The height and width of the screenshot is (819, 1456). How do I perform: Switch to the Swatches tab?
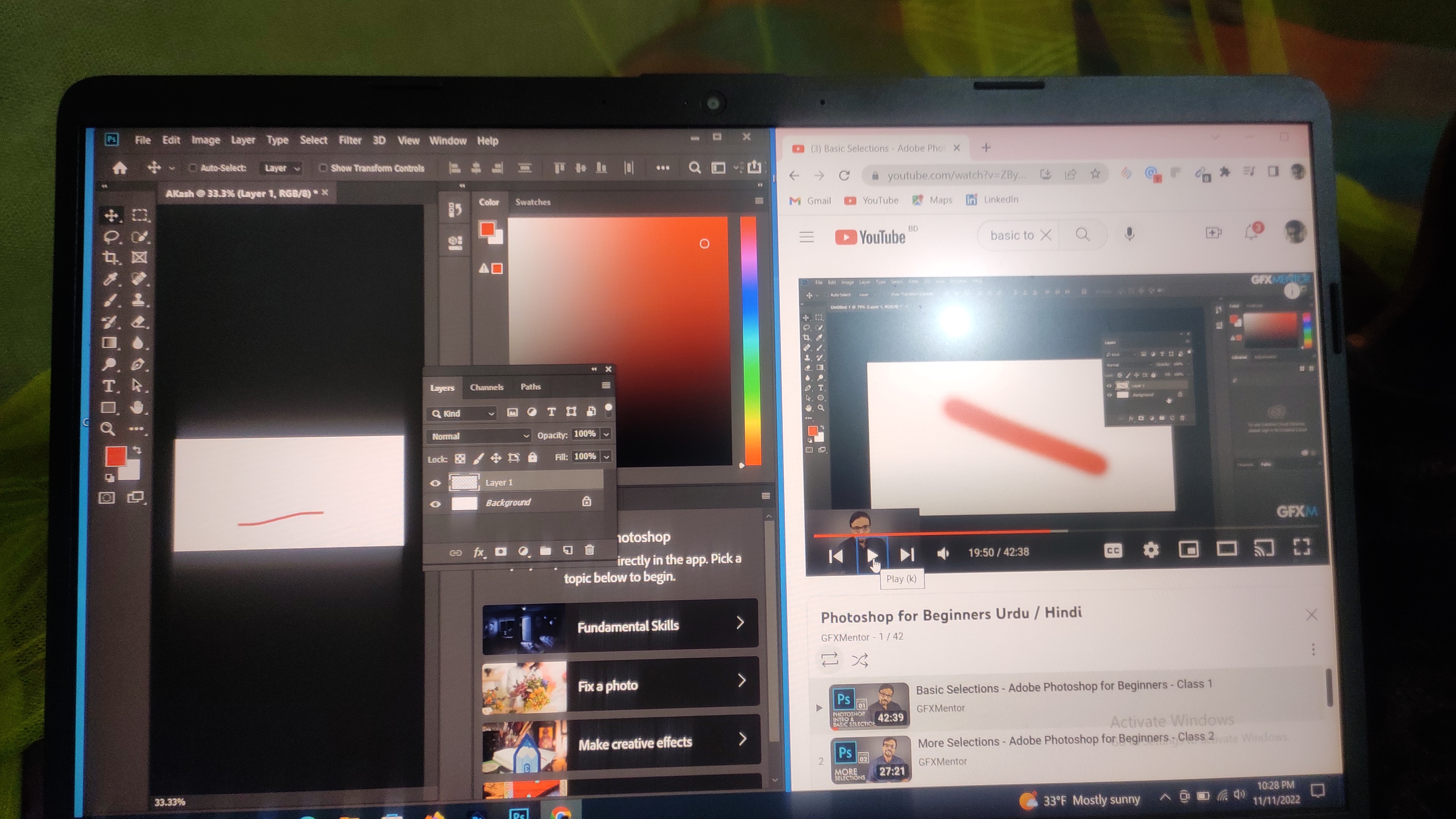tap(533, 202)
